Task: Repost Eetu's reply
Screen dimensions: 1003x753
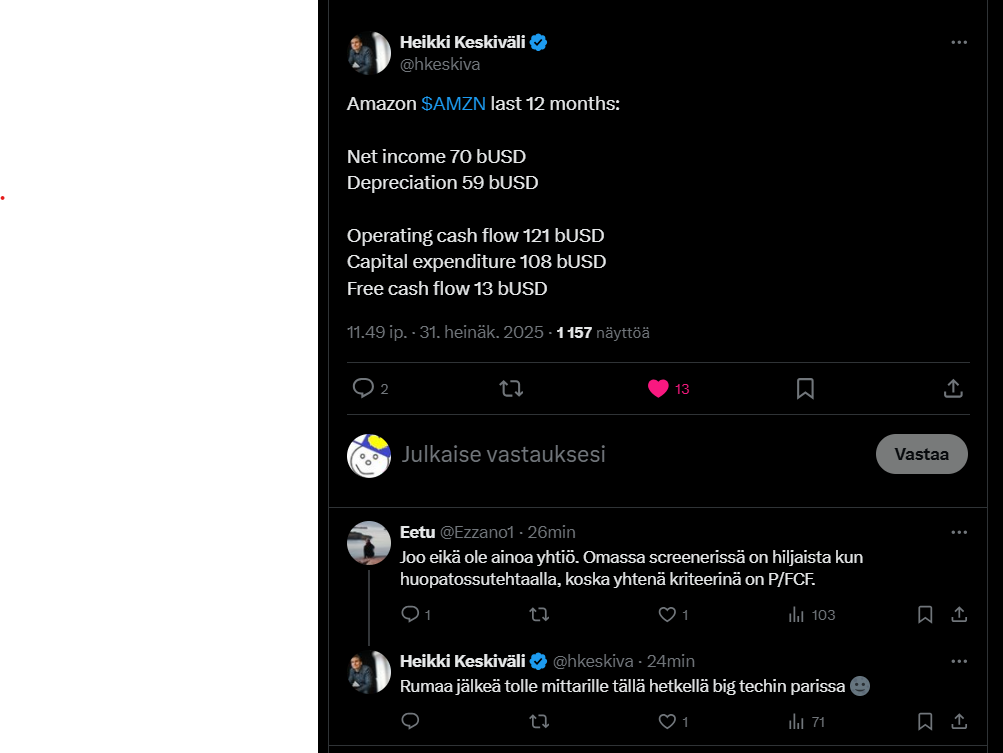Action: pyautogui.click(x=539, y=615)
